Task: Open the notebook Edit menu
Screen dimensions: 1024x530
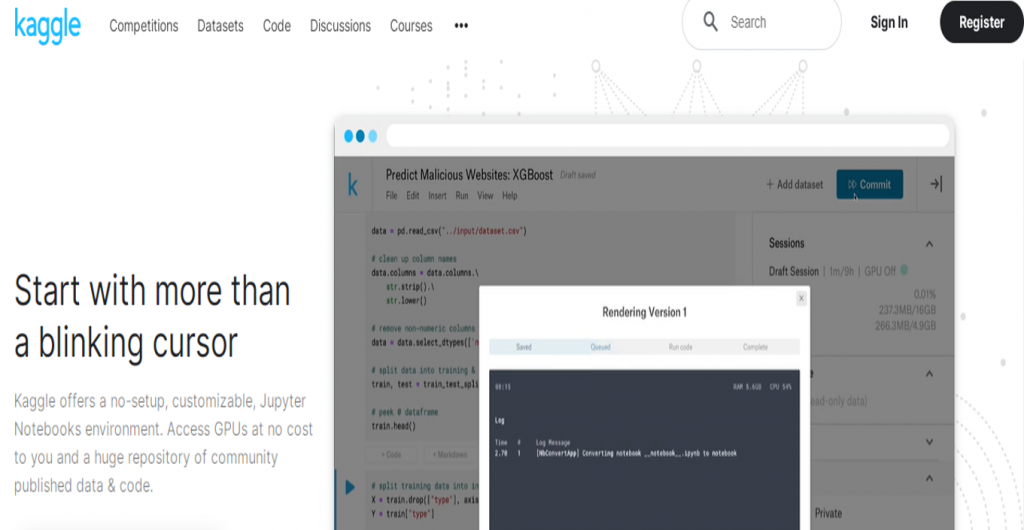Action: pyautogui.click(x=413, y=196)
